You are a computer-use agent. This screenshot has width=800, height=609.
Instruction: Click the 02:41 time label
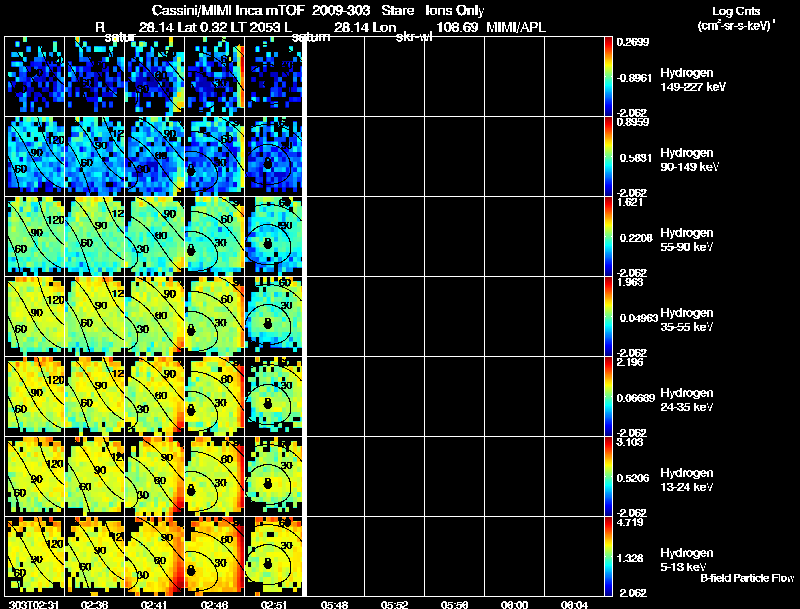(x=154, y=605)
